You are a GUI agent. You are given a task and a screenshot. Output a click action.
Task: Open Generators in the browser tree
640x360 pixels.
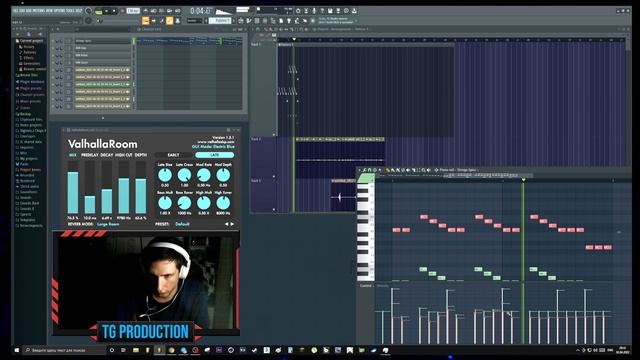tap(31, 64)
